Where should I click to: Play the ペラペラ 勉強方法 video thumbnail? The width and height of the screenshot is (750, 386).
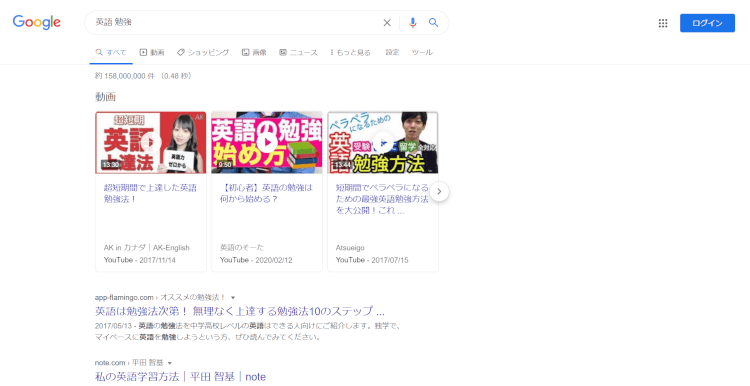coord(383,143)
